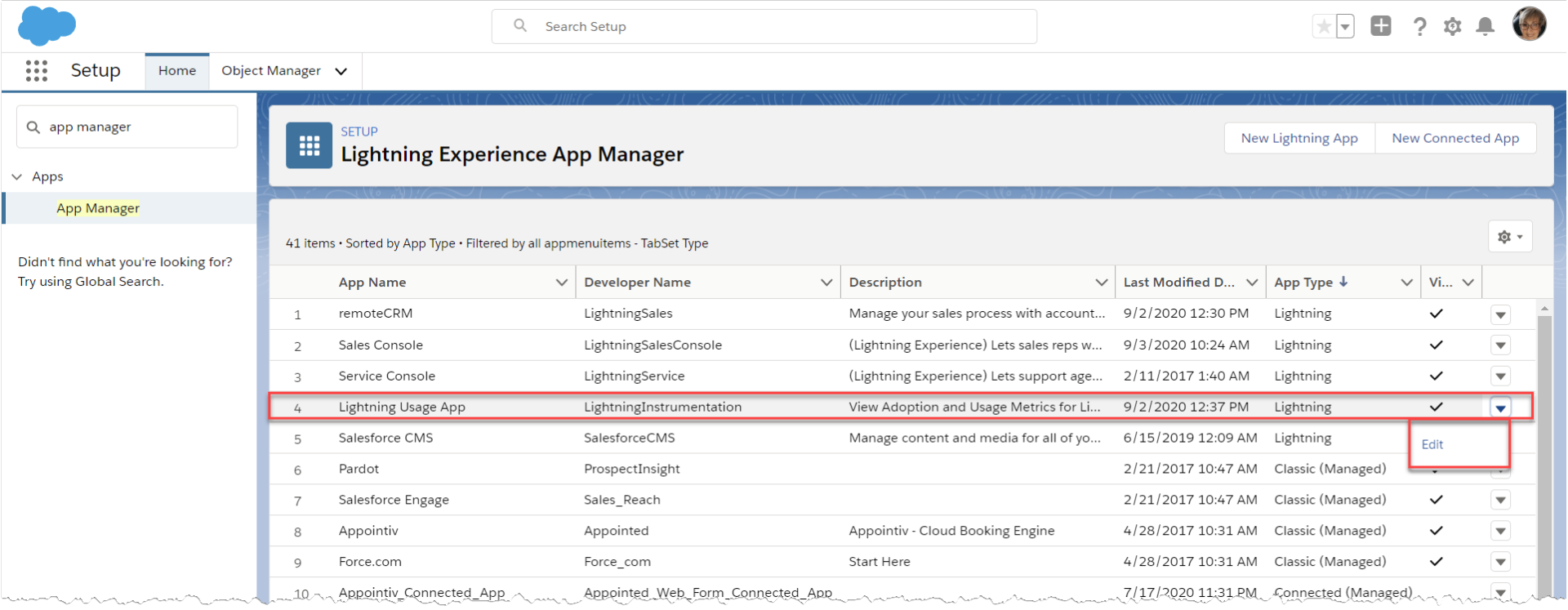
Task: Open App Name column header menu
Action: (561, 283)
